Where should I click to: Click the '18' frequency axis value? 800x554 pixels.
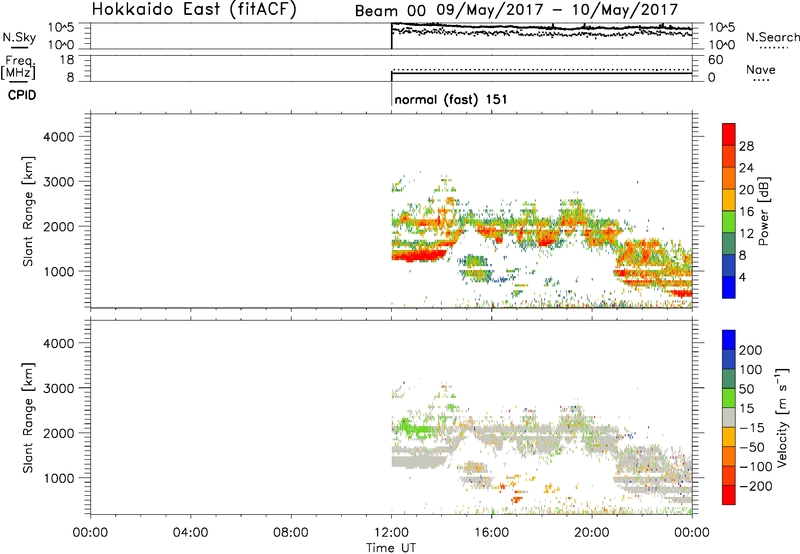coord(67,60)
